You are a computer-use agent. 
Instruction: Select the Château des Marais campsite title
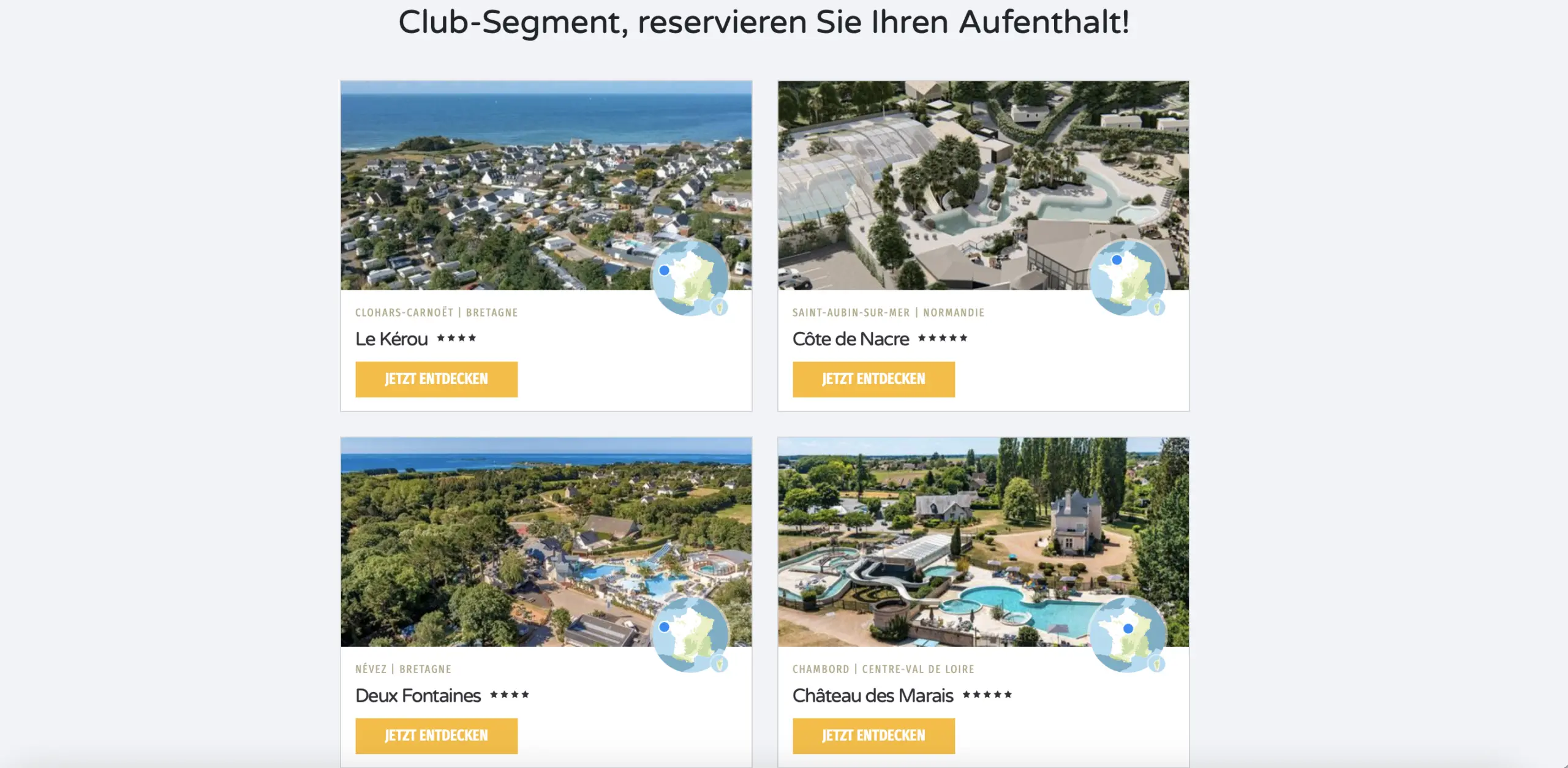(x=873, y=696)
